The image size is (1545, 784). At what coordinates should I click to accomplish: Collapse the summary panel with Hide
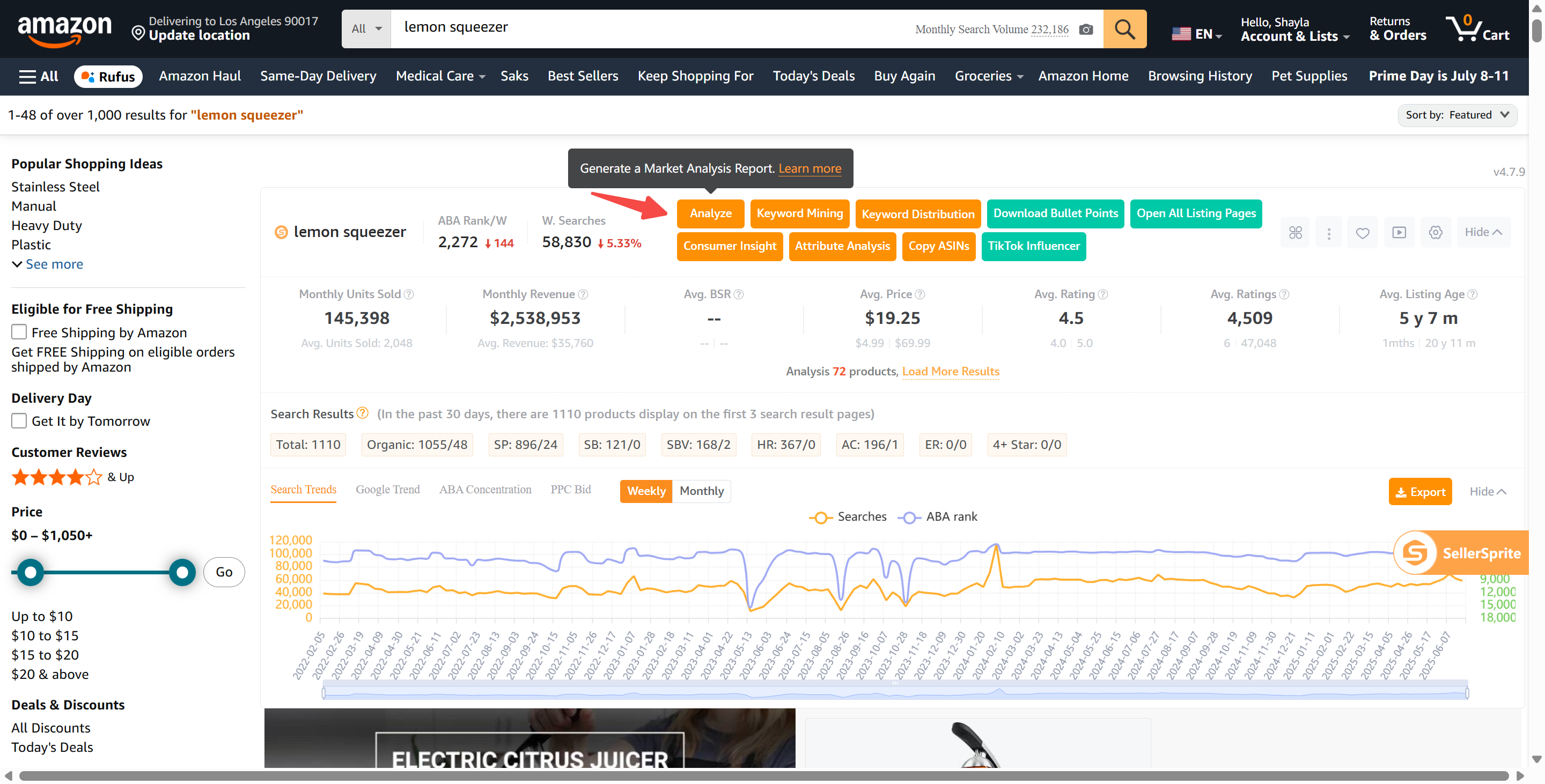1483,233
